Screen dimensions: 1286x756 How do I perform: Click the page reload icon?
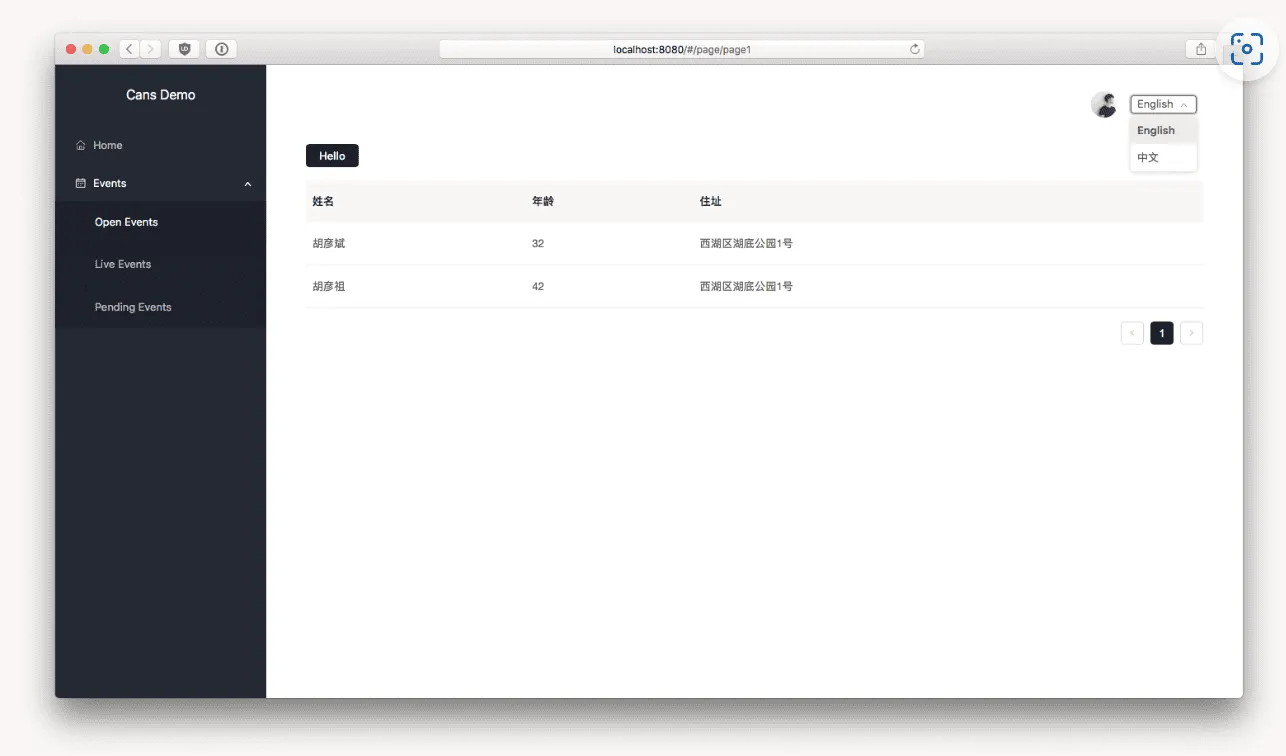coord(914,49)
